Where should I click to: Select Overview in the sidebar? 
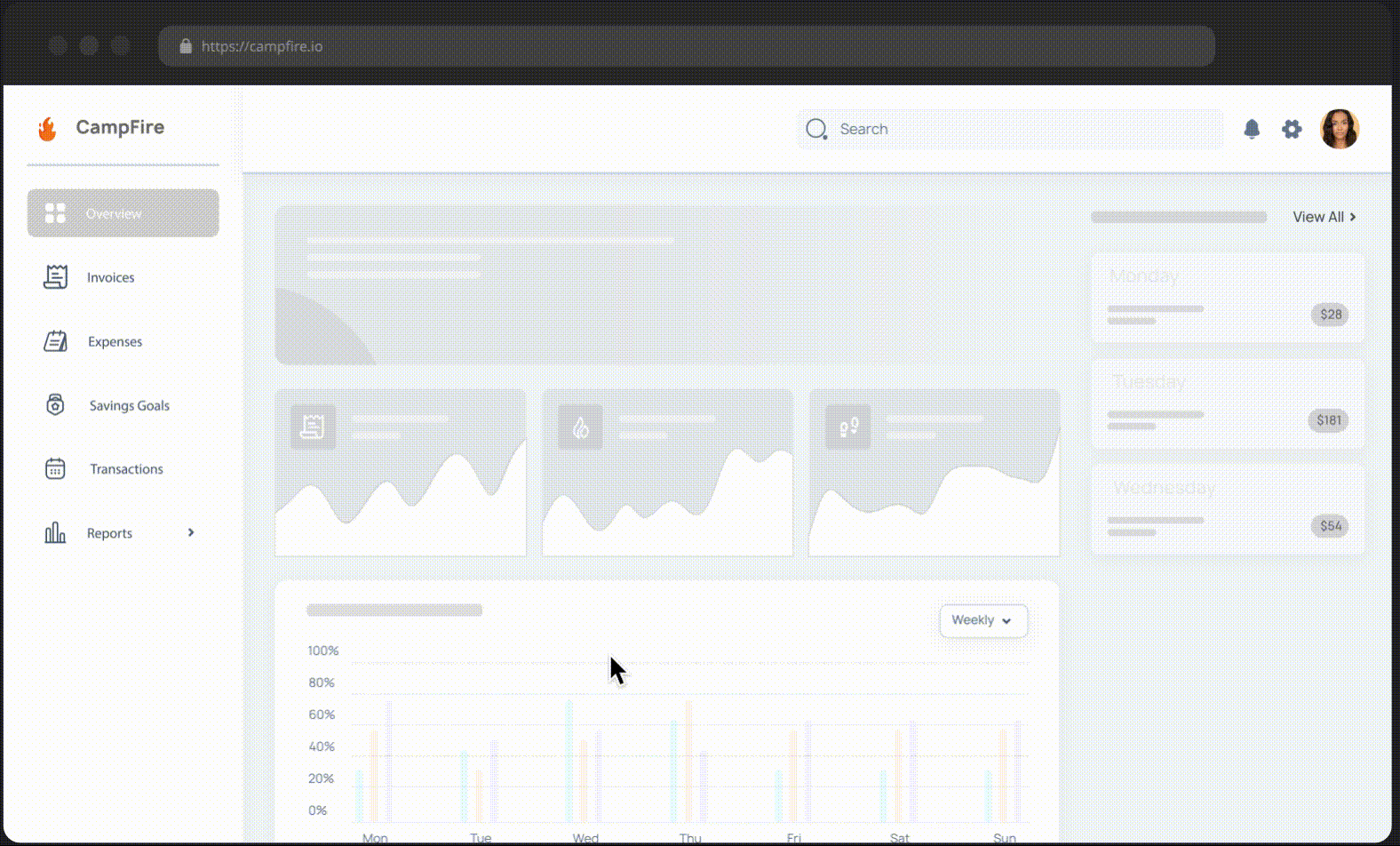[123, 213]
